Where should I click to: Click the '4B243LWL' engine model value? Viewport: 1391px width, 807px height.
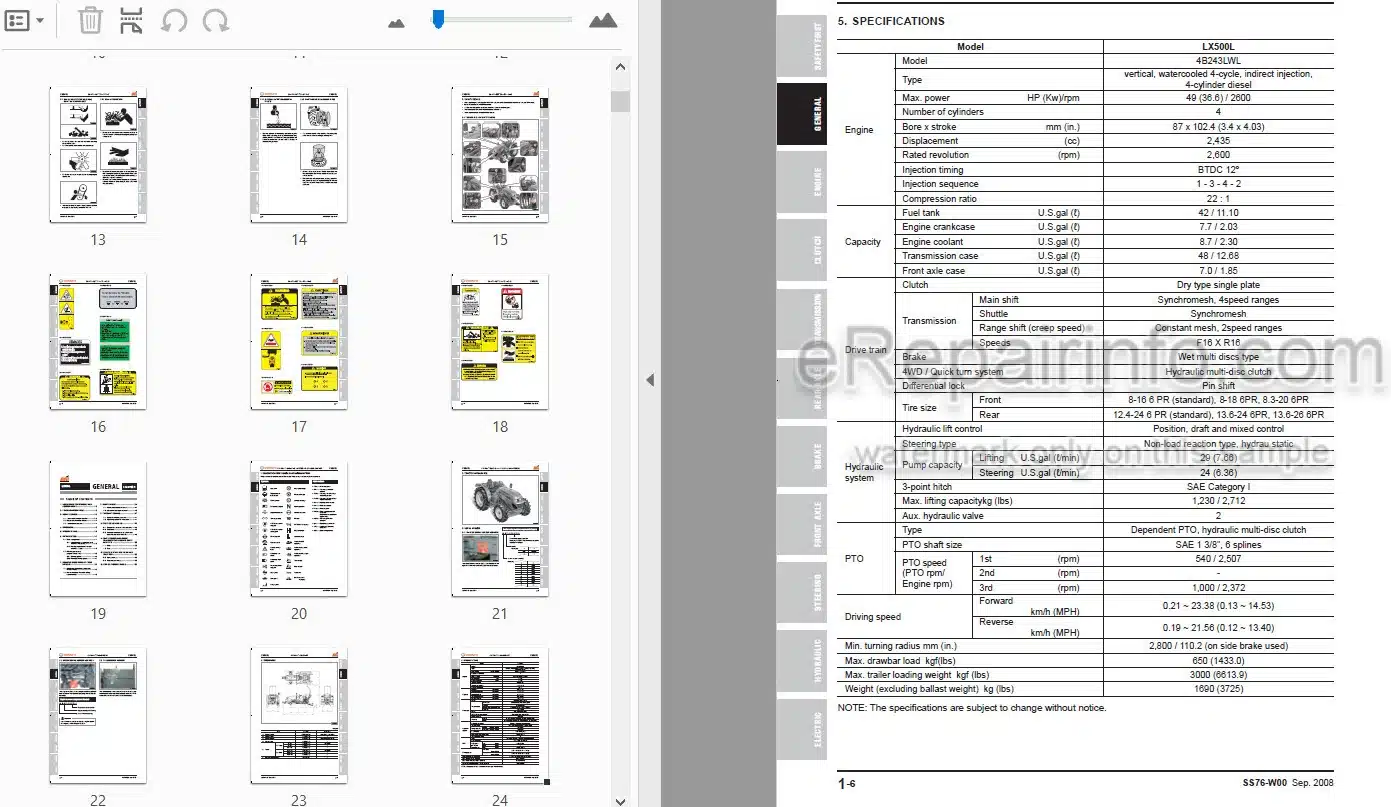click(1218, 61)
